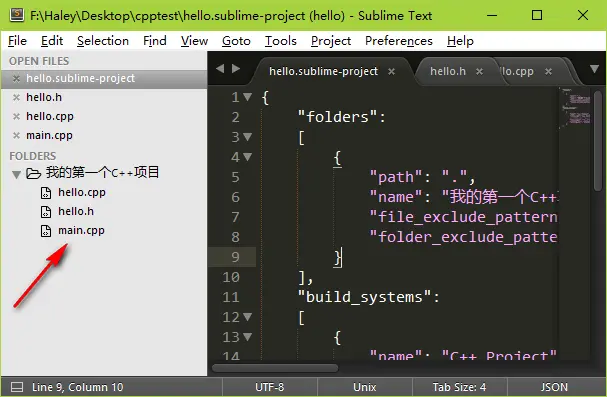Select hello.cpp in Open Files list
607x397 pixels.
[x=104, y=116]
